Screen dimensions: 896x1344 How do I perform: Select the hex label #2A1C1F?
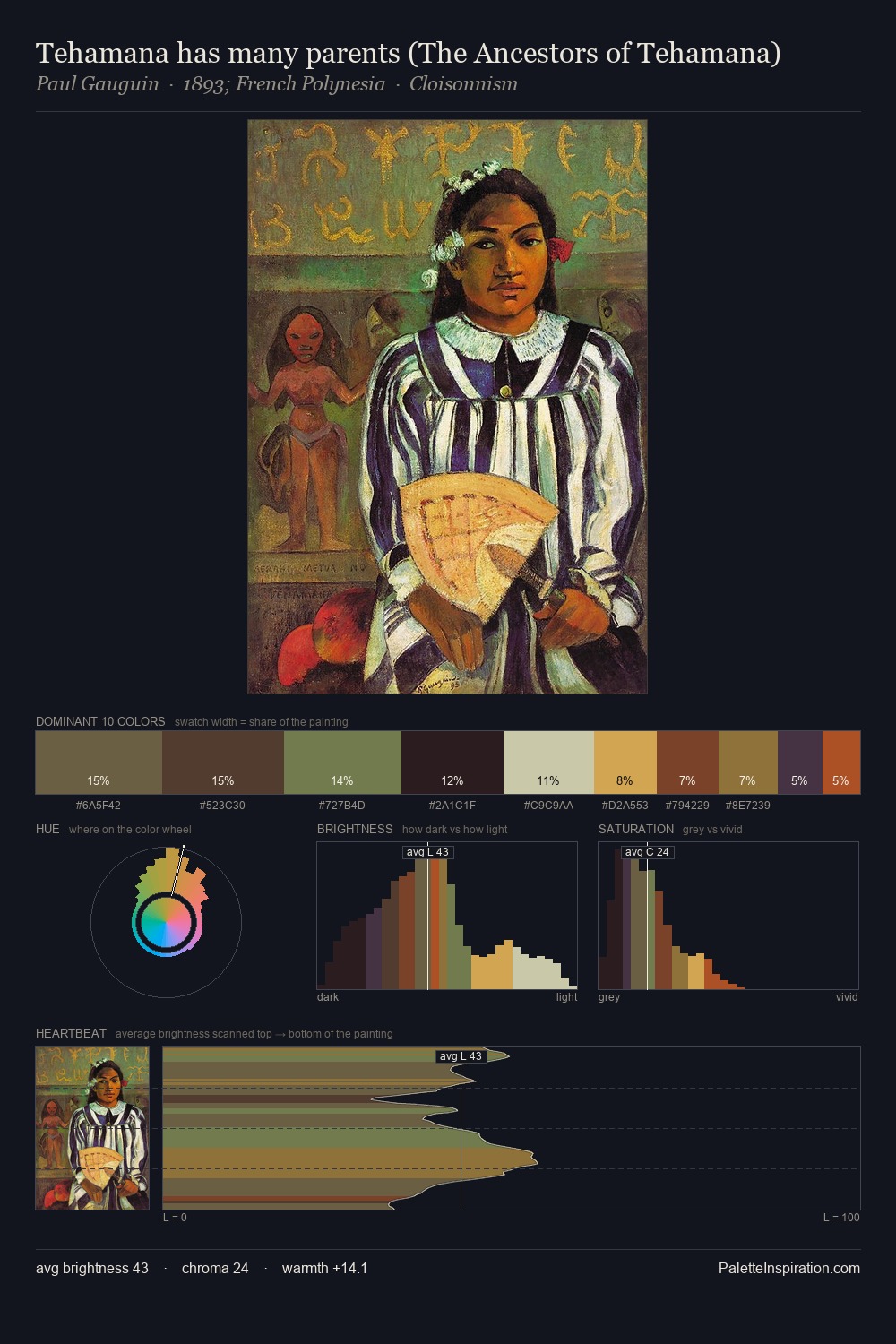point(452,806)
